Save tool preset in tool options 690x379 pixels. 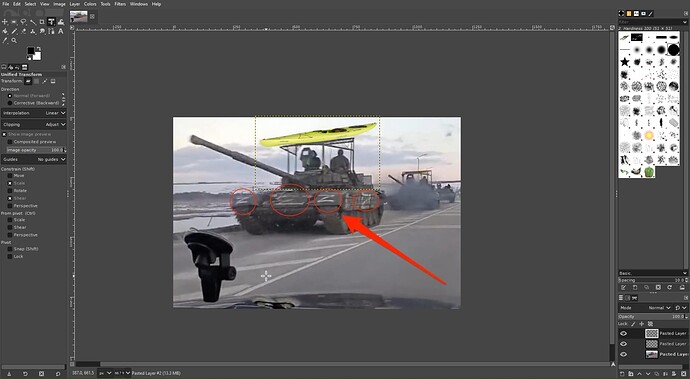[x=9, y=374]
